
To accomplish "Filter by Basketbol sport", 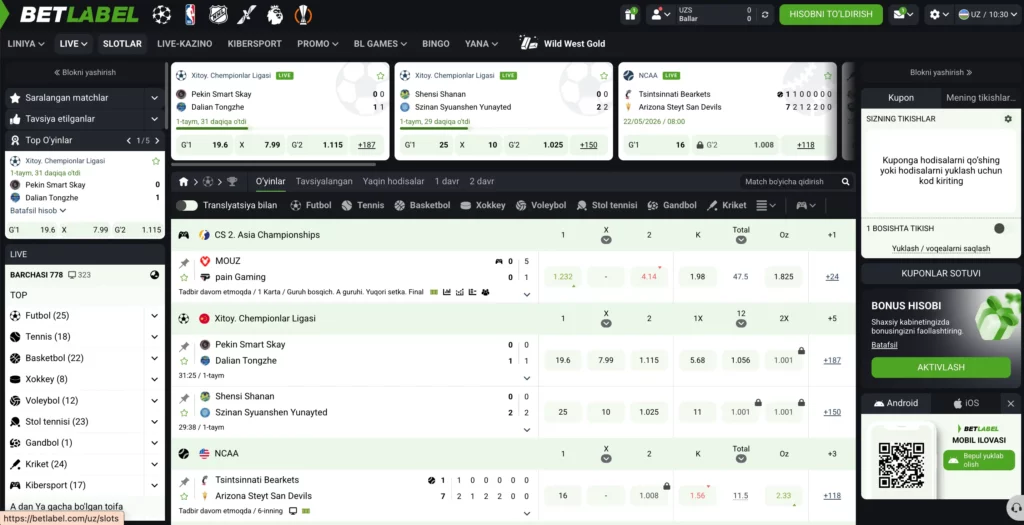I will [422, 205].
